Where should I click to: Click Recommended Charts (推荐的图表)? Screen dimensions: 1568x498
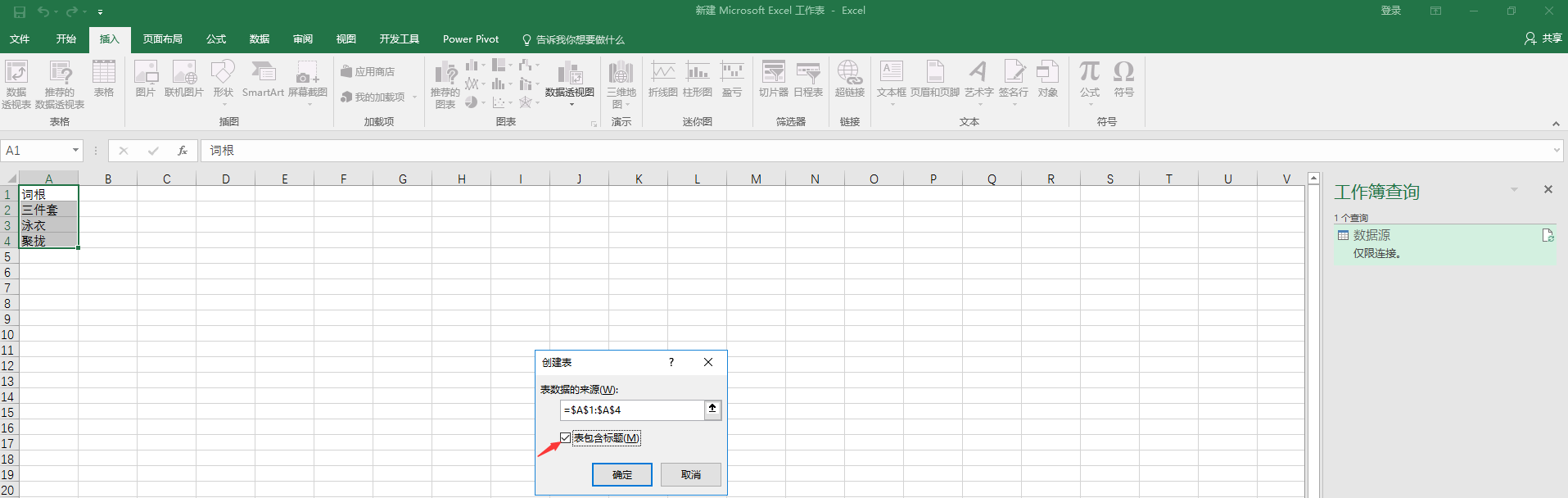(445, 84)
